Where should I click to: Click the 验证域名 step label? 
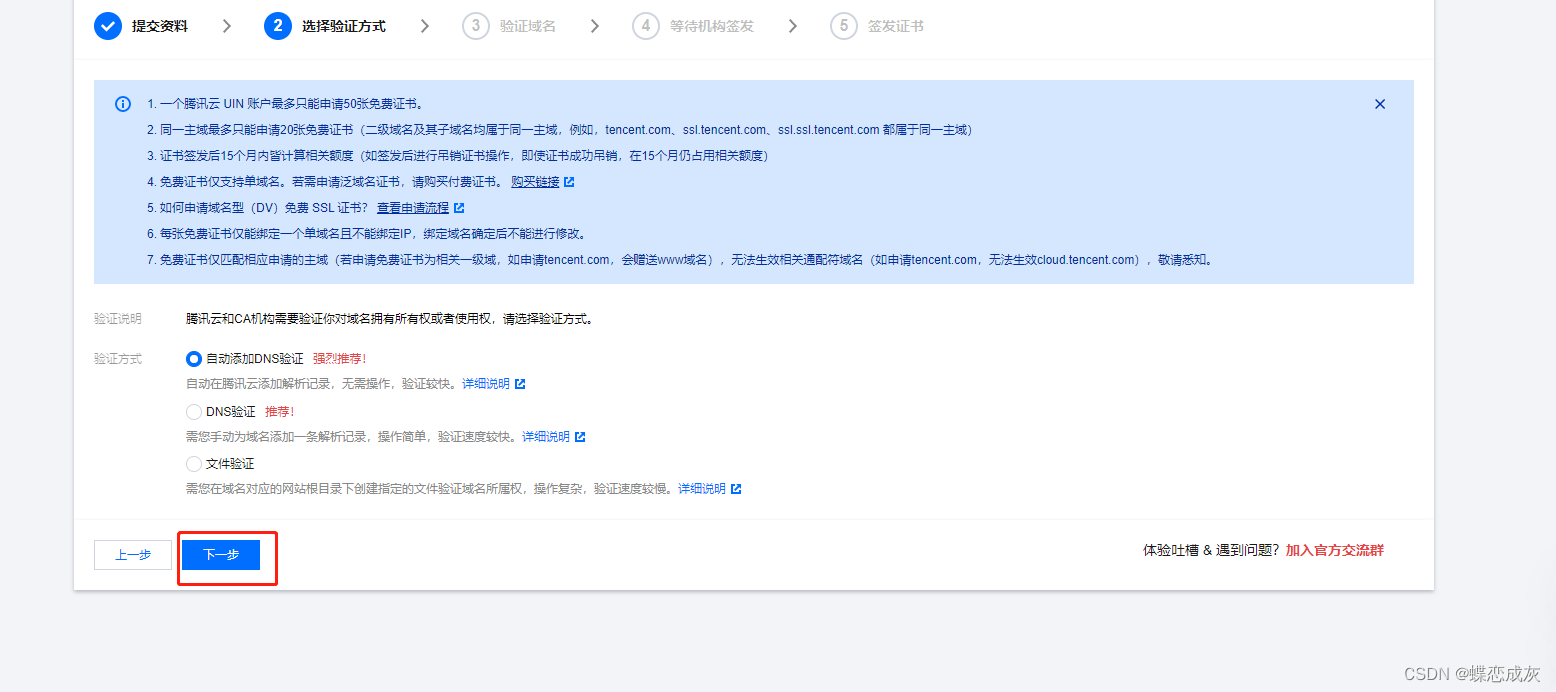click(528, 27)
